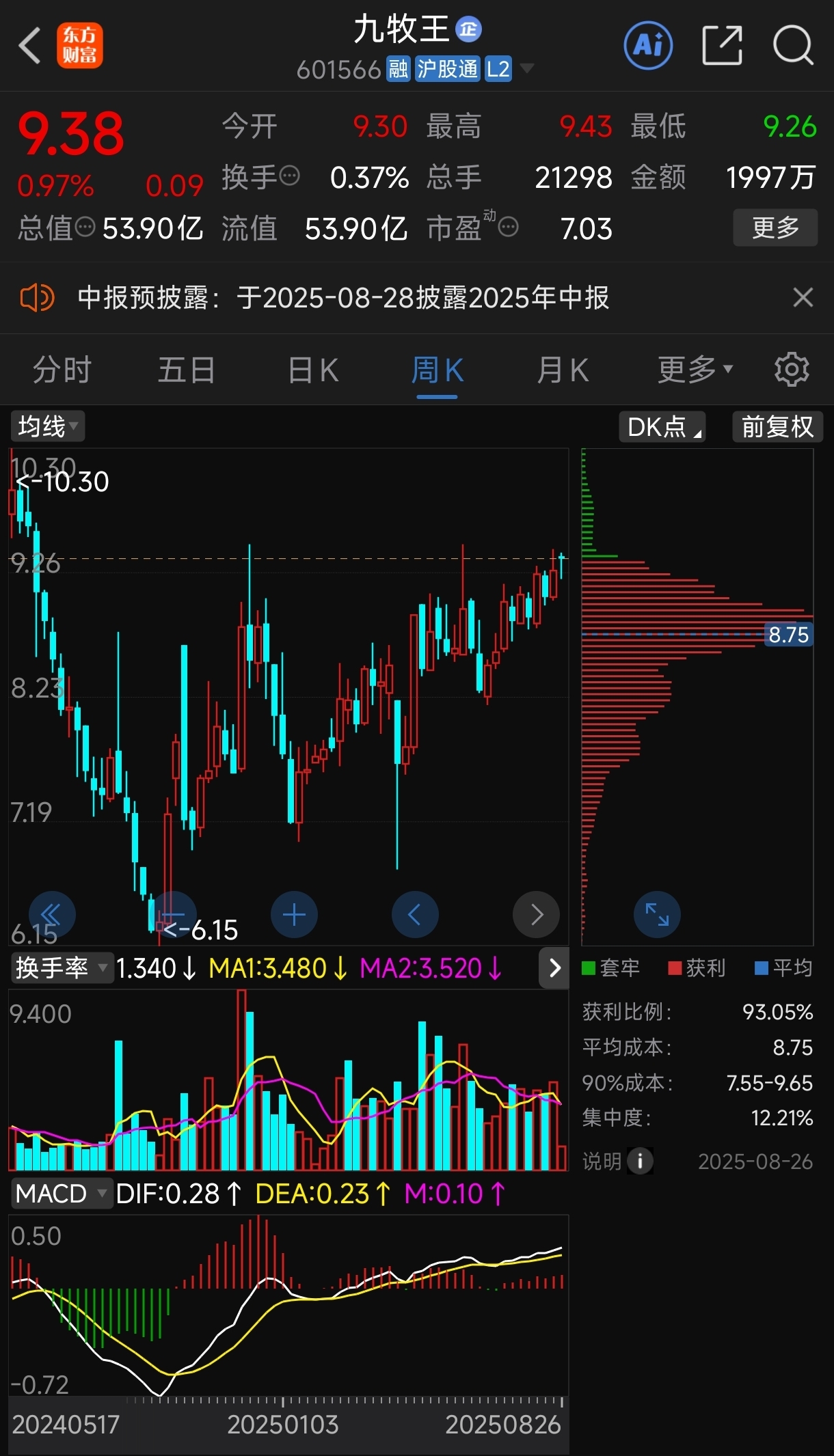834x1456 pixels.
Task: Switch to 分时 chart tab
Action: point(62,370)
